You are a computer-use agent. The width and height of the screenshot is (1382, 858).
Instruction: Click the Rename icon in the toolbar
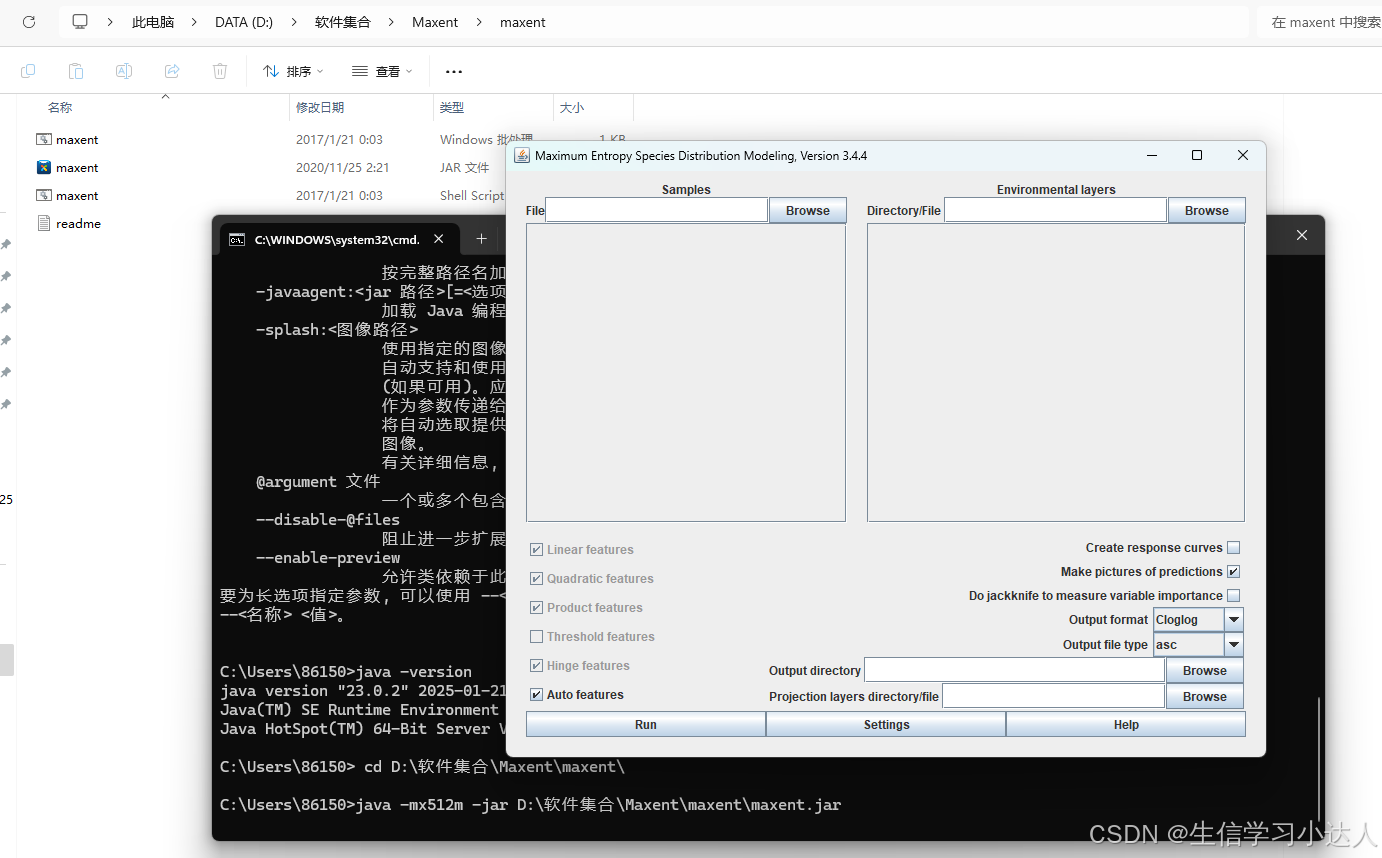pos(124,71)
